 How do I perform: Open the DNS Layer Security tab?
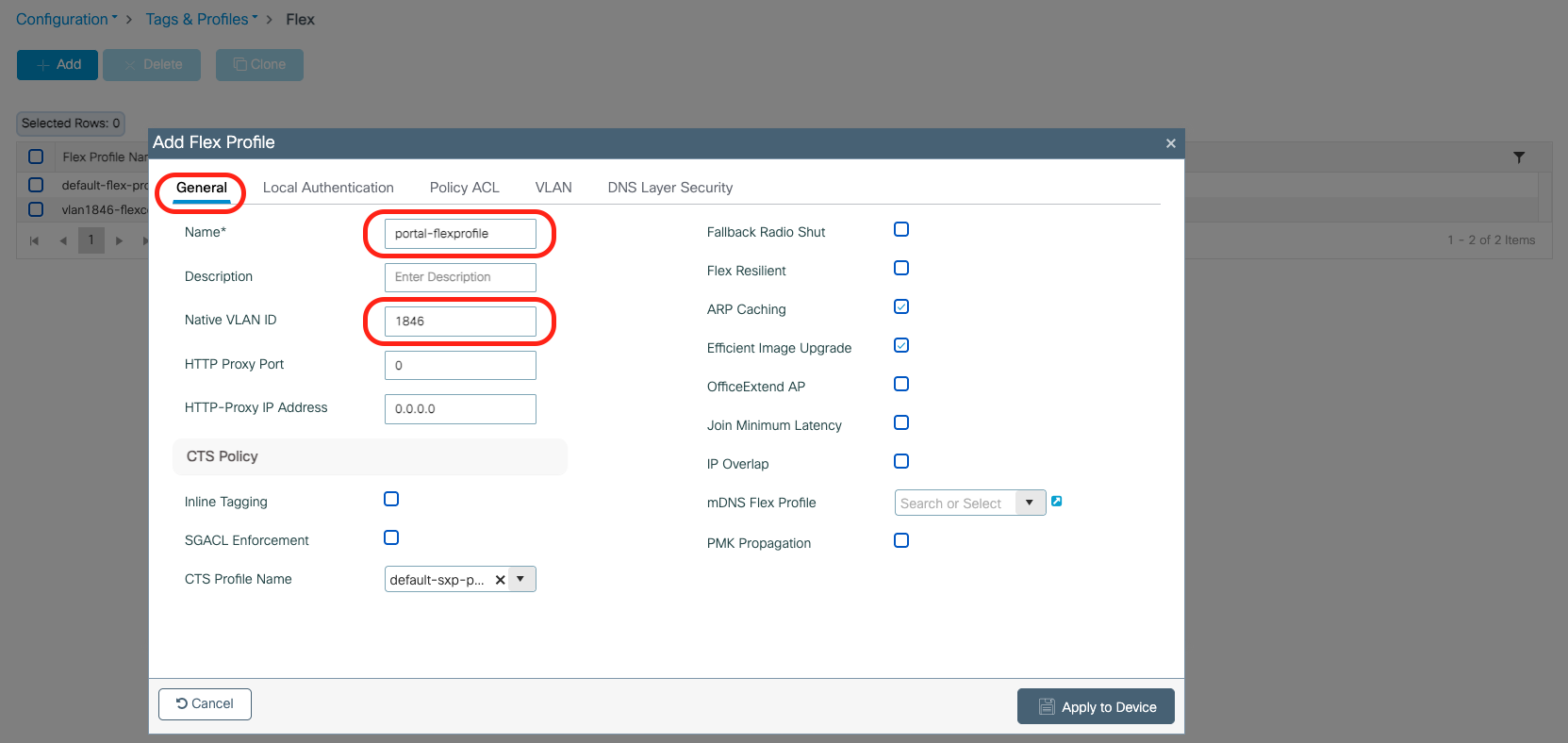(669, 188)
